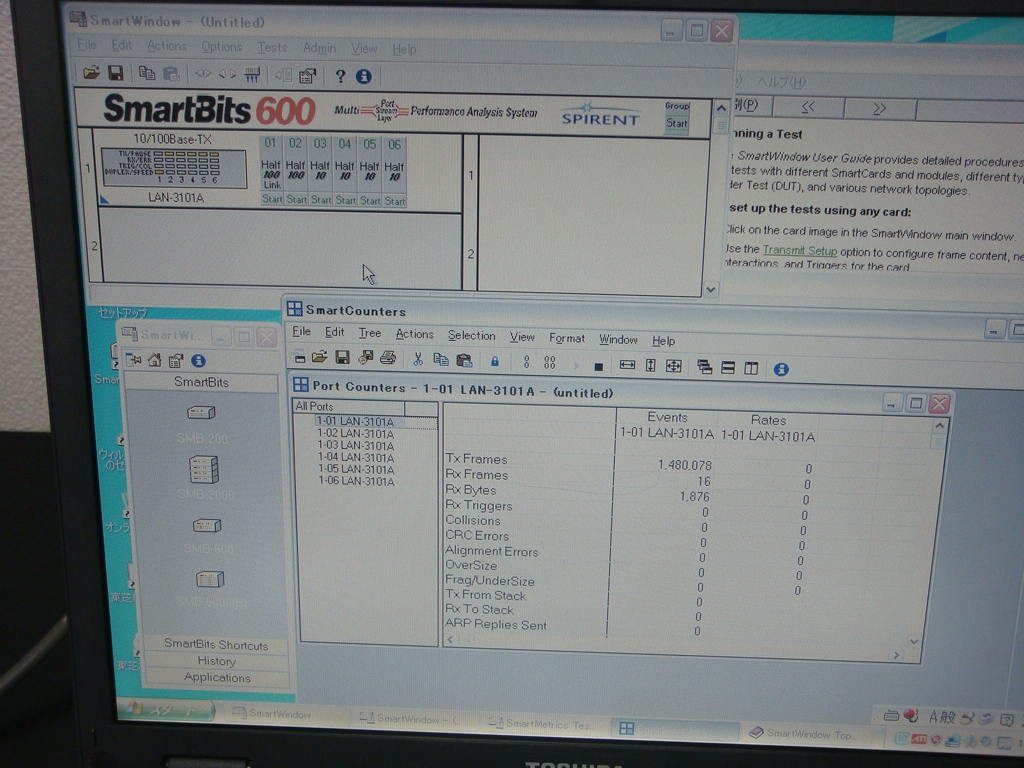
Task: Open the Format menu in SmartCounters
Action: tap(567, 338)
